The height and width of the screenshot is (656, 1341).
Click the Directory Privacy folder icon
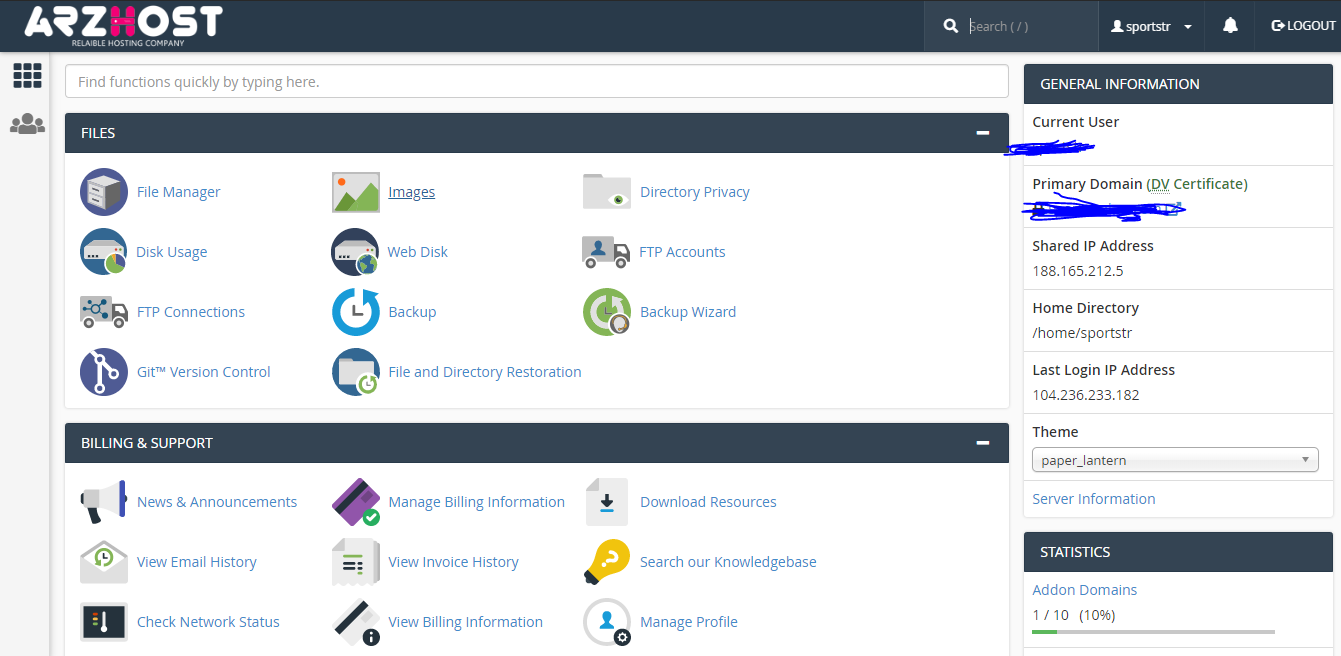606,192
